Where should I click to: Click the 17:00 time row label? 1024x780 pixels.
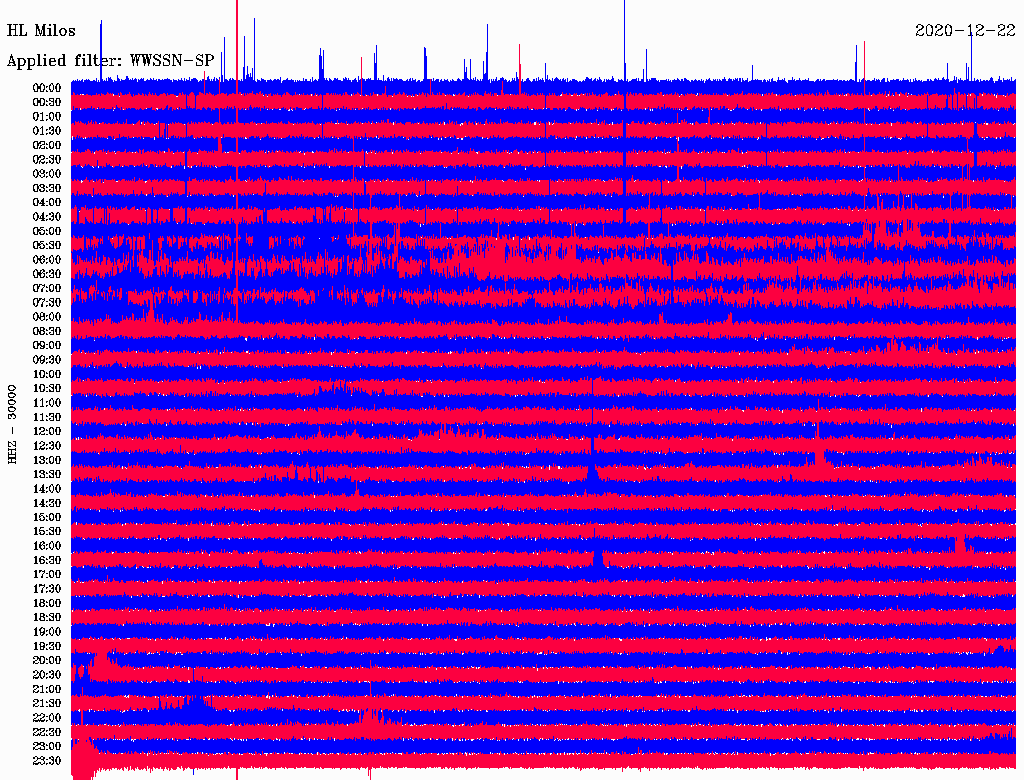pyautogui.click(x=47, y=574)
